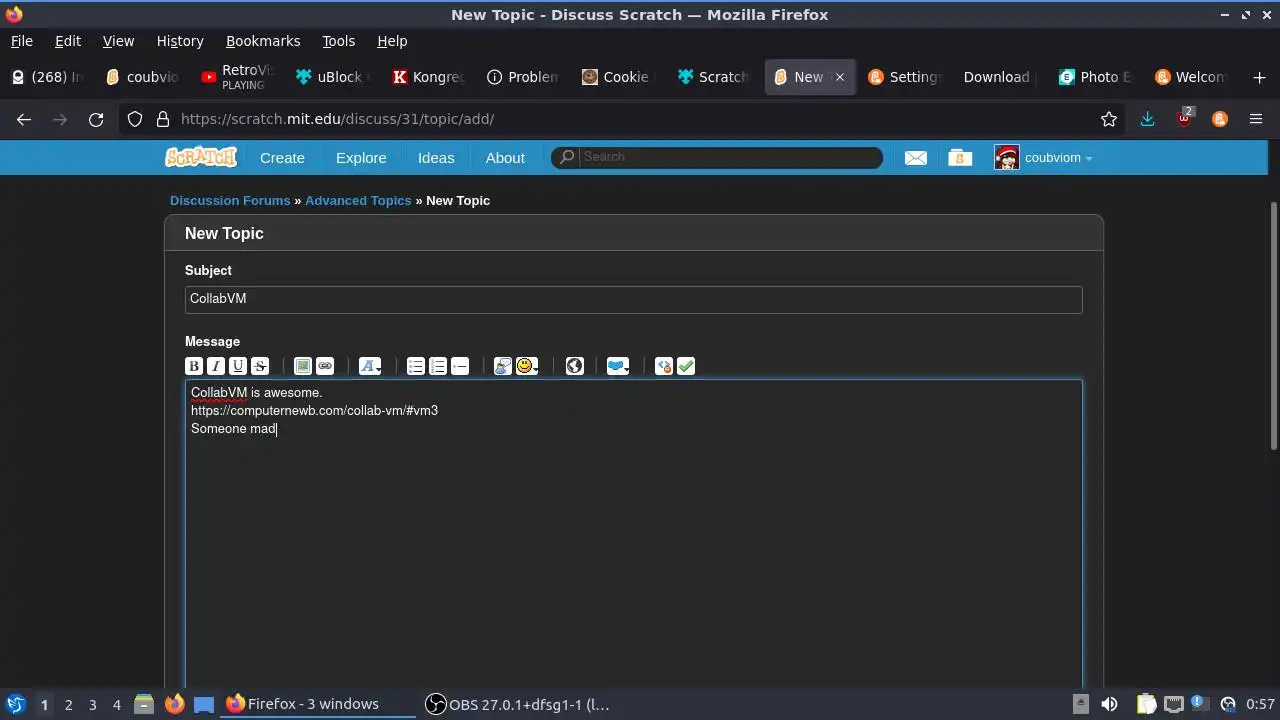
Task: Switch to the Settings tab
Action: (x=905, y=77)
